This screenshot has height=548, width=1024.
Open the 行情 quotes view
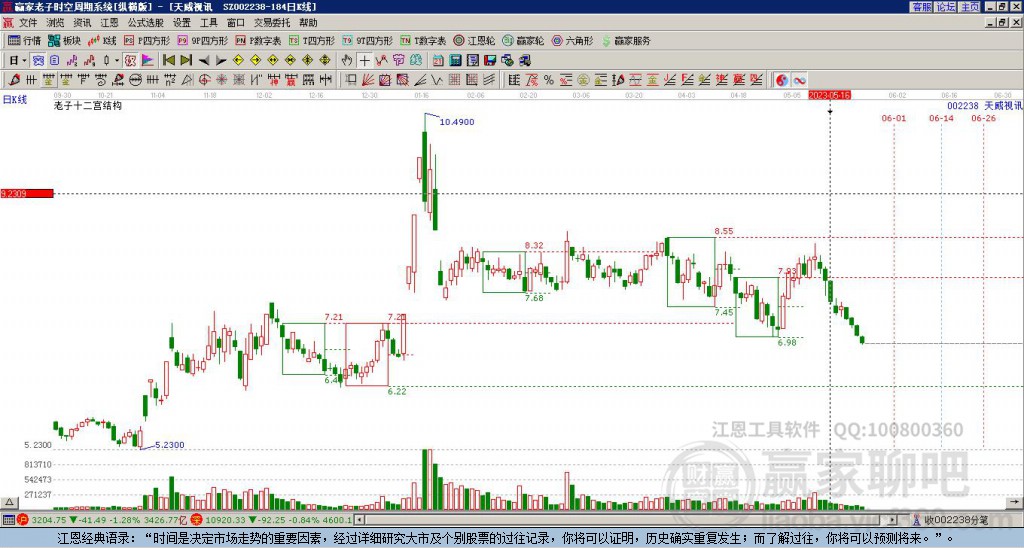(24, 40)
